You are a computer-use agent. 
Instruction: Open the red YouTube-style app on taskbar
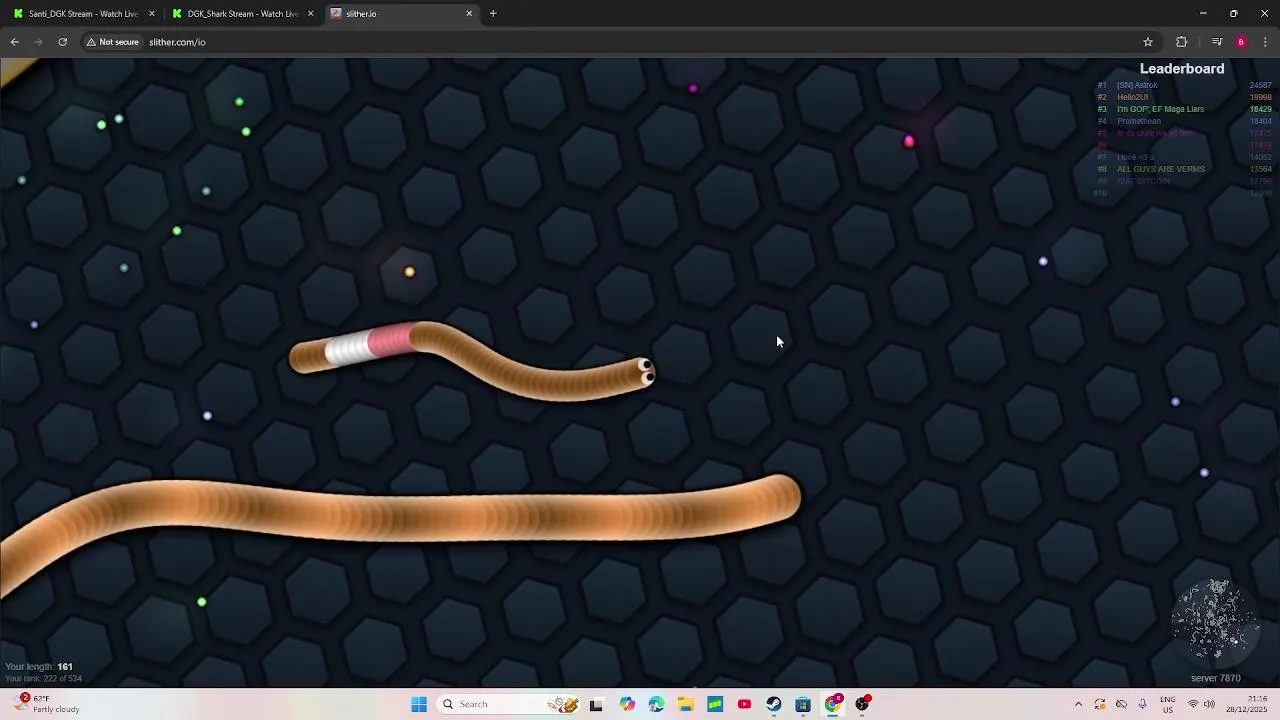[x=744, y=705]
